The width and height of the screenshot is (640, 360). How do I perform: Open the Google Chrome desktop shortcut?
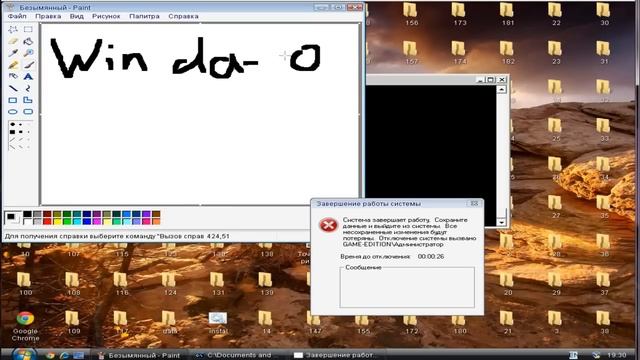point(25,326)
